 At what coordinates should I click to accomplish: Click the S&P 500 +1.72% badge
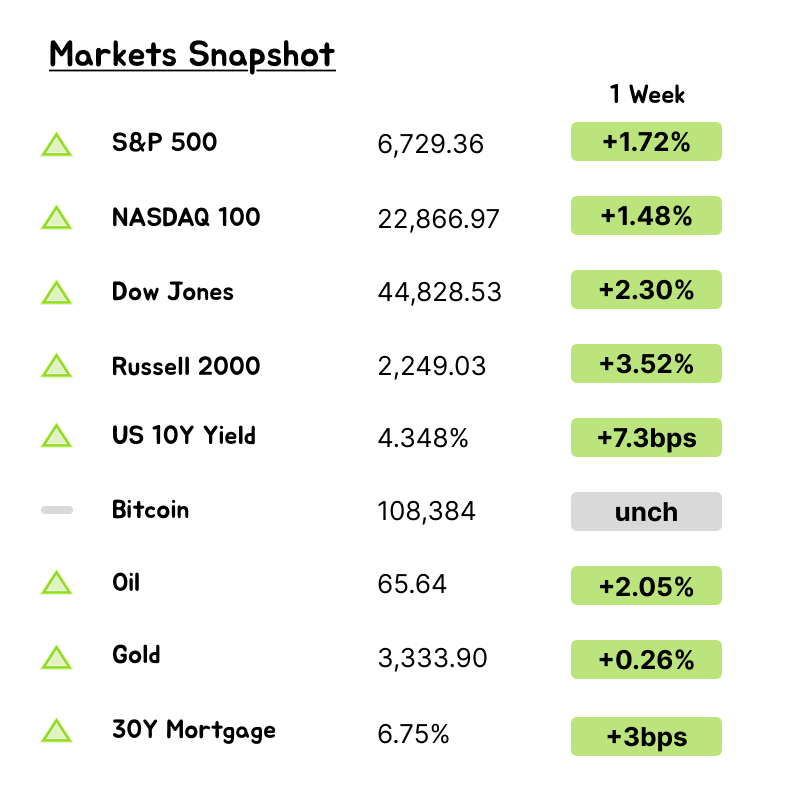pos(646,142)
